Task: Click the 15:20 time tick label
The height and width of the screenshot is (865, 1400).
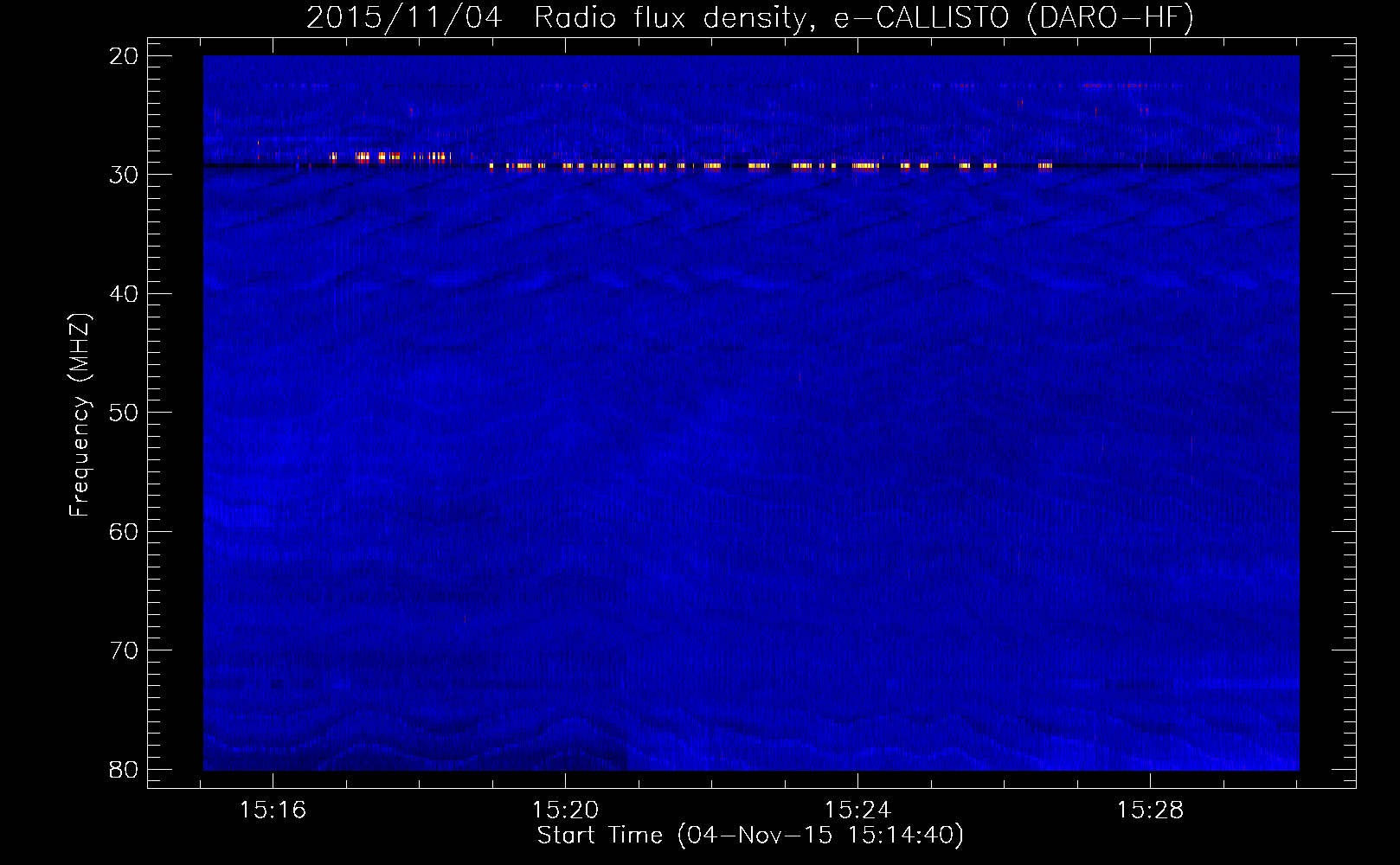Action: click(565, 811)
